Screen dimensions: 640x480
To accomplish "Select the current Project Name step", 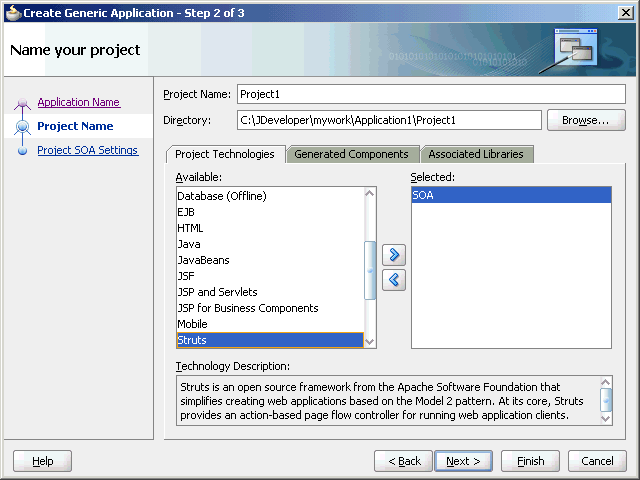I will pyautogui.click(x=75, y=126).
